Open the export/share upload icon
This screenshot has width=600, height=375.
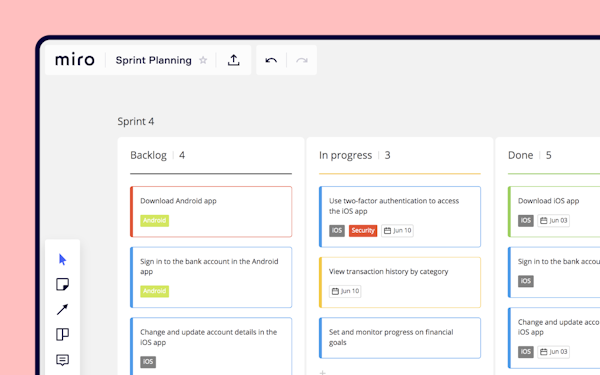click(x=233, y=60)
